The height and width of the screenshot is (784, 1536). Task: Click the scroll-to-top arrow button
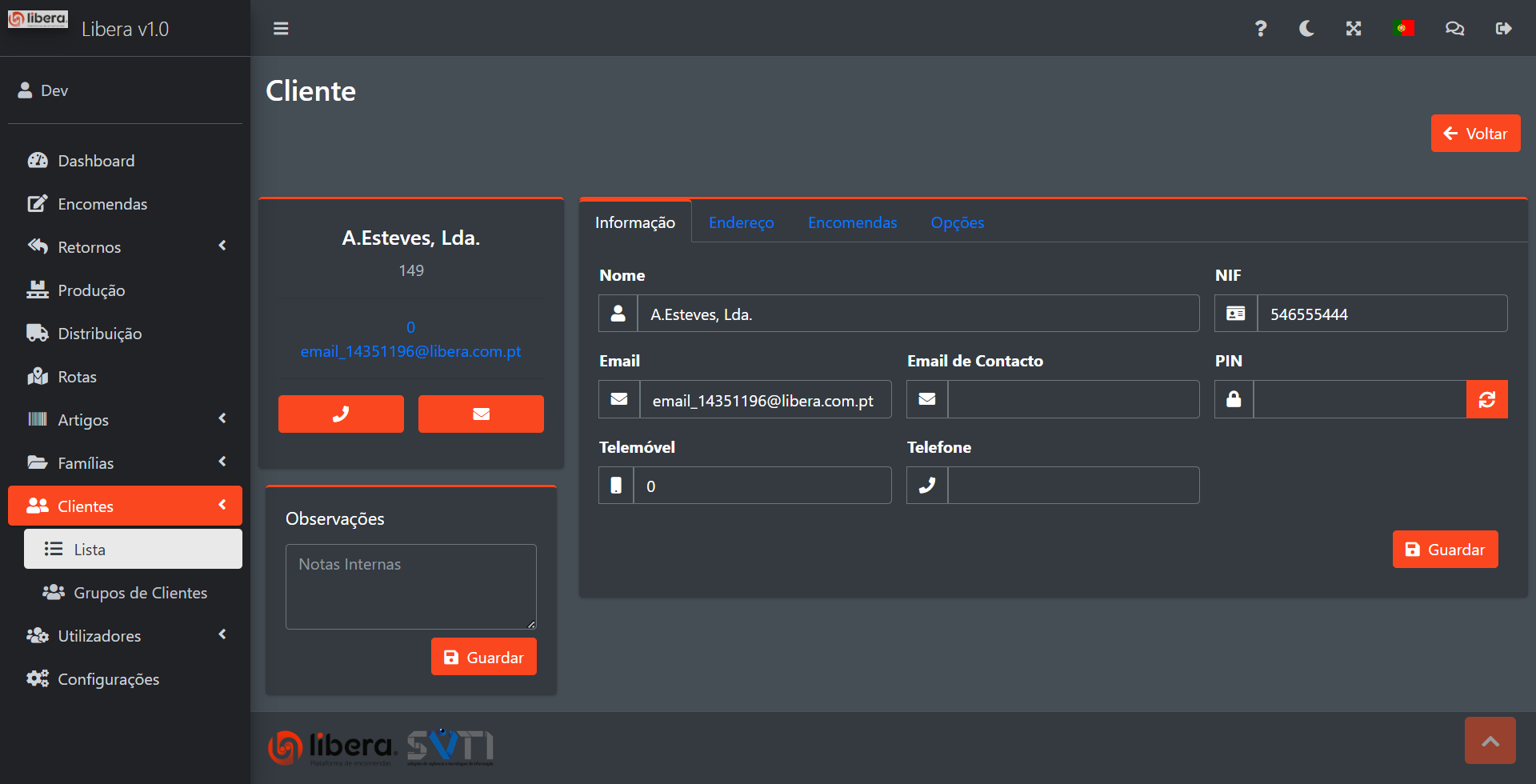point(1490,741)
